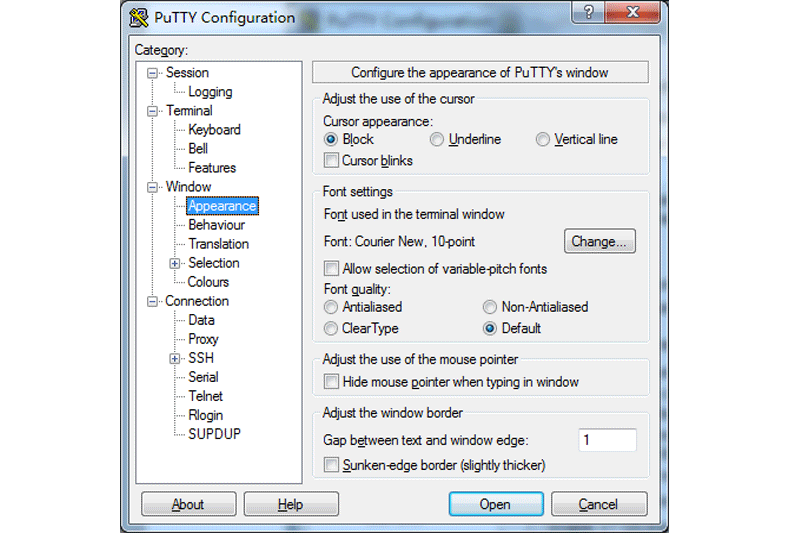
Task: Select the Window category
Action: pos(188,187)
